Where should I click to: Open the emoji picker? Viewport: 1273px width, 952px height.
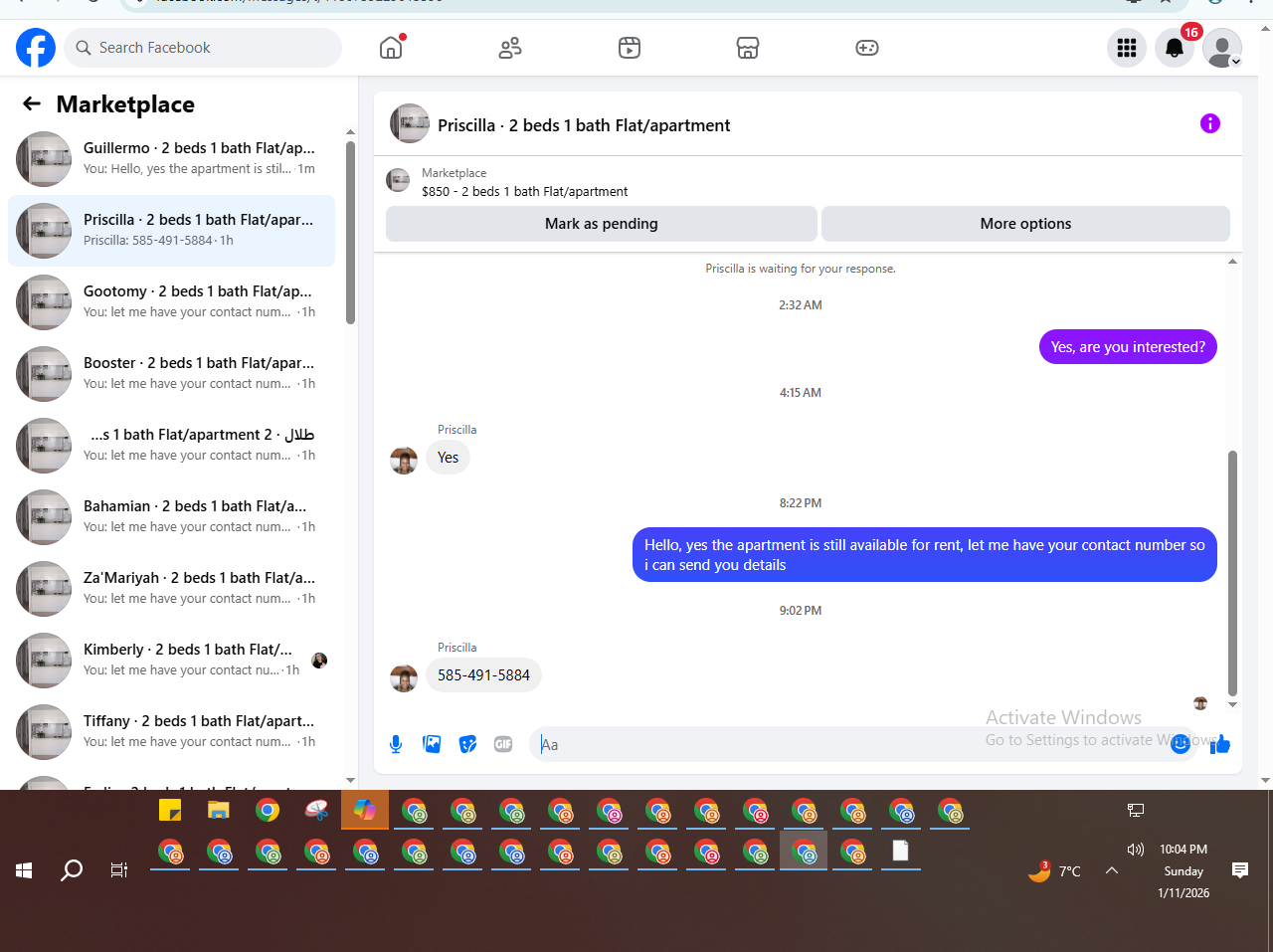(1181, 744)
